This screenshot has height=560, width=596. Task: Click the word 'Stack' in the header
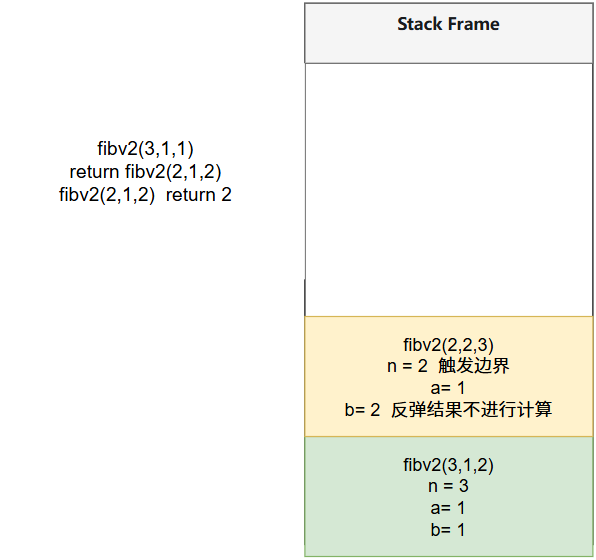(420, 24)
